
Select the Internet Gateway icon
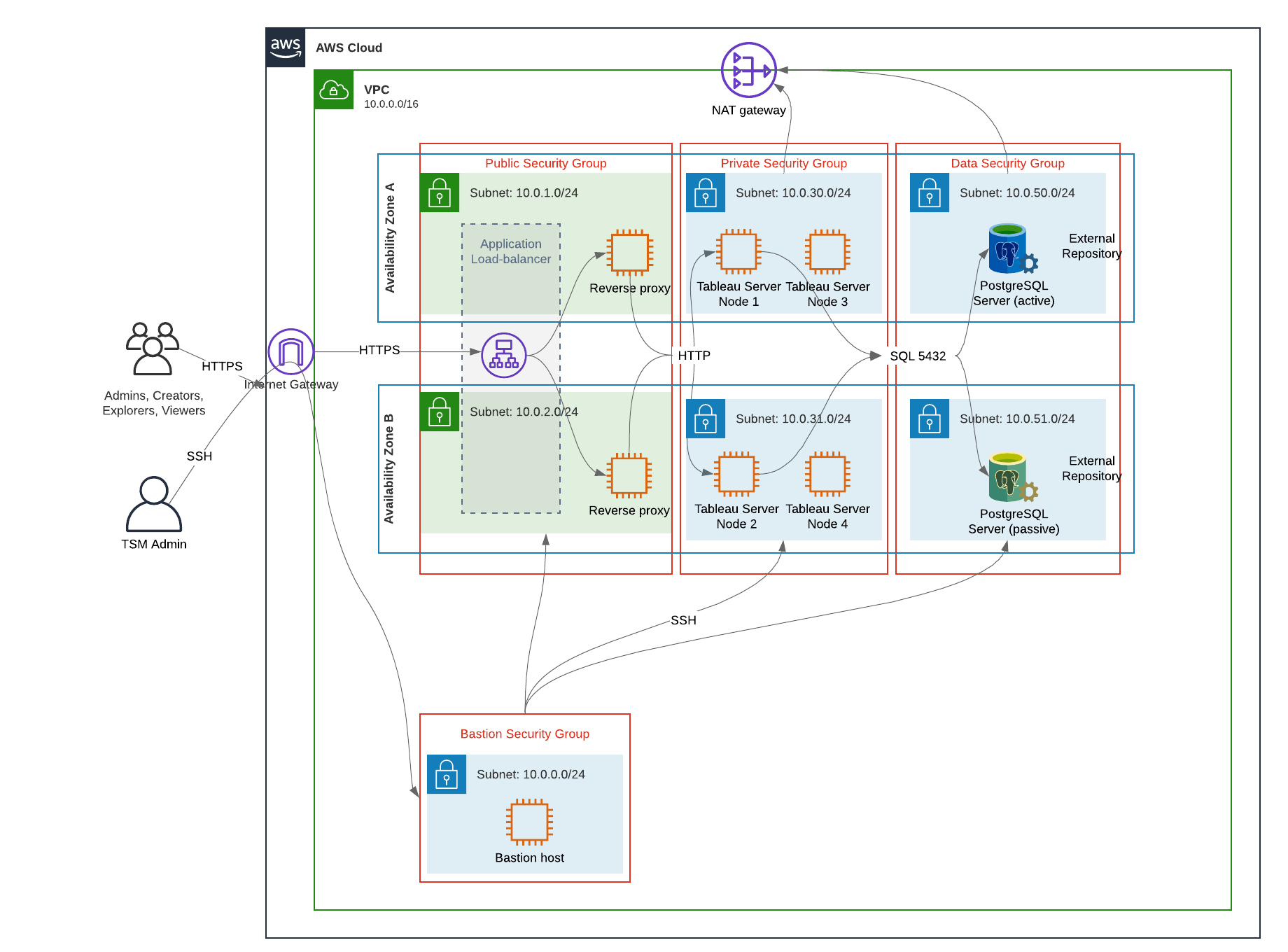[x=290, y=351]
